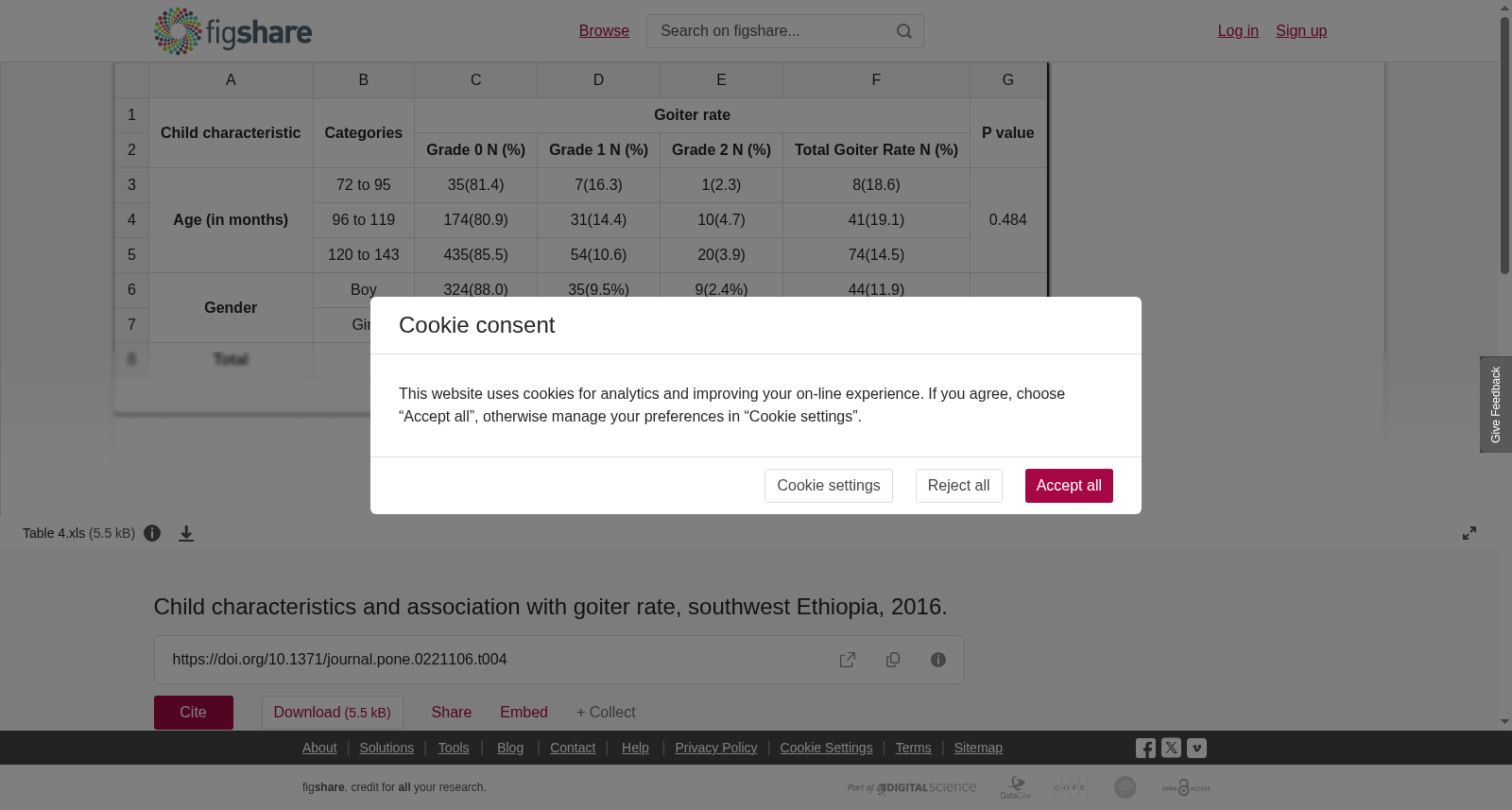Show DOI information icon
The width and height of the screenshot is (1512, 810).
pos(938,660)
